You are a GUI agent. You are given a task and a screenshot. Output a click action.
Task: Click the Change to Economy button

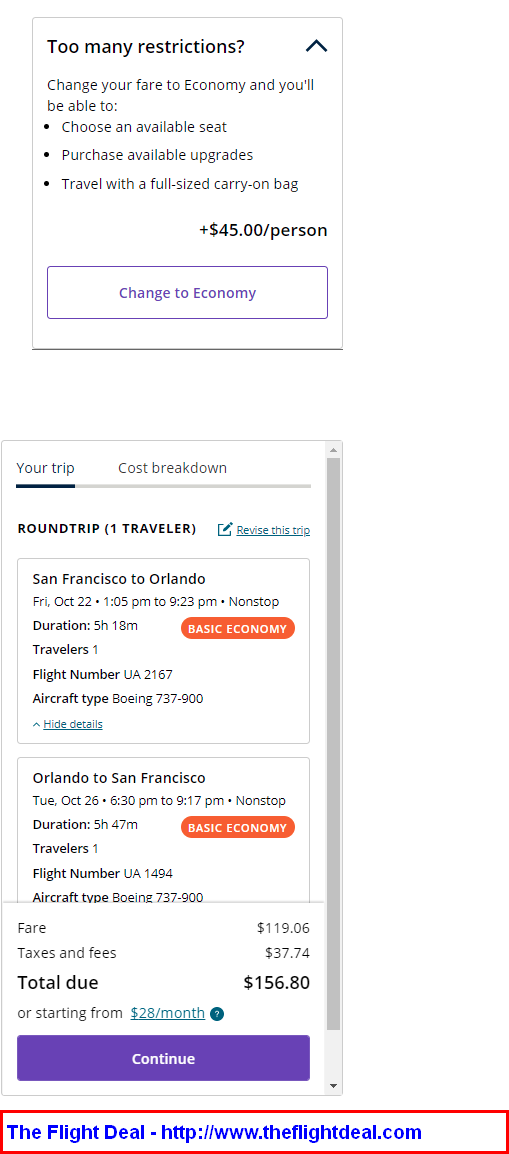pyautogui.click(x=188, y=293)
